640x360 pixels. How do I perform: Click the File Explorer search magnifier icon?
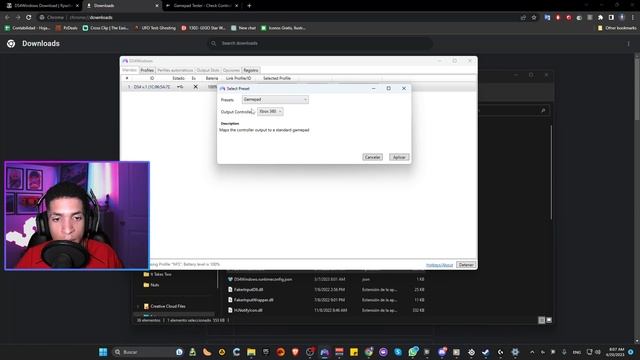(x=543, y=111)
